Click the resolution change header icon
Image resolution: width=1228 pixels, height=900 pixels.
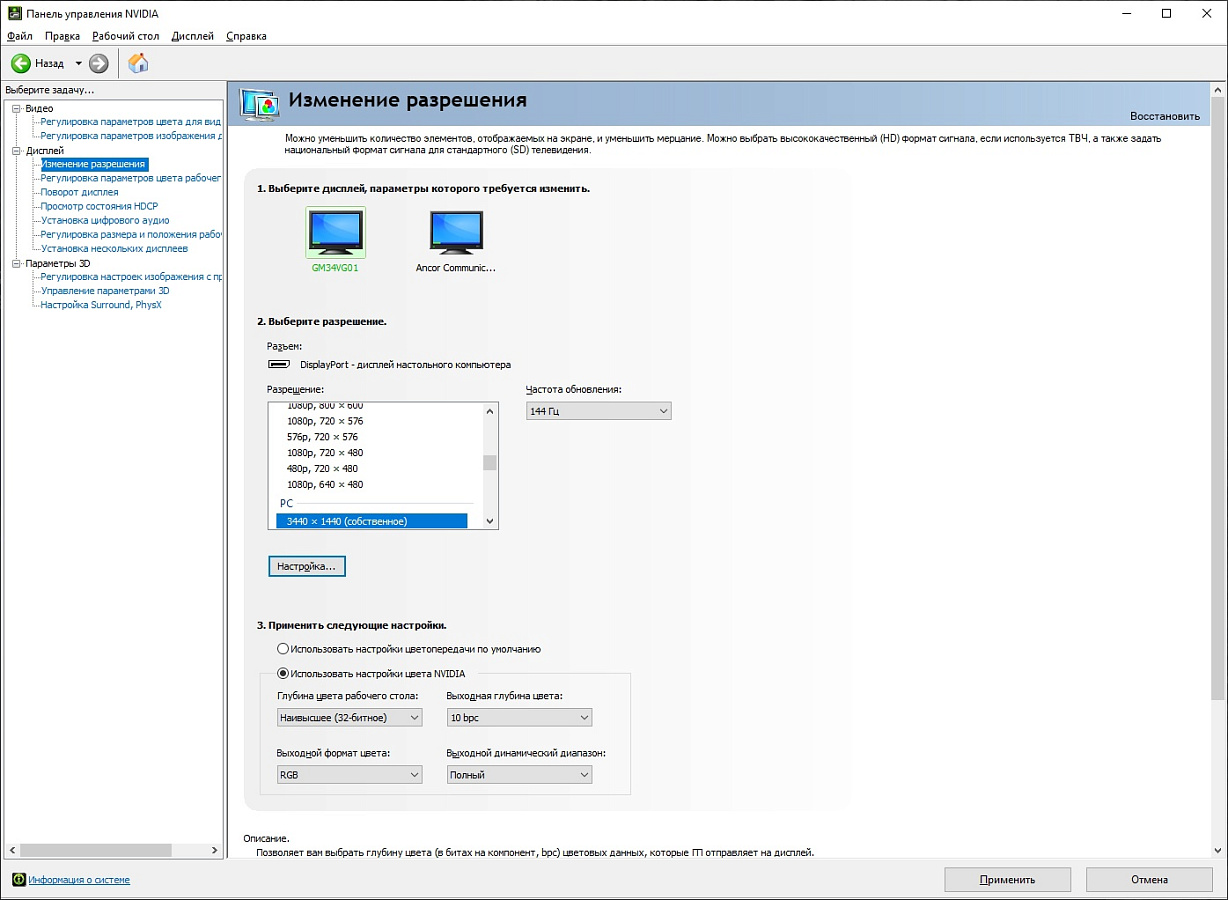261,103
